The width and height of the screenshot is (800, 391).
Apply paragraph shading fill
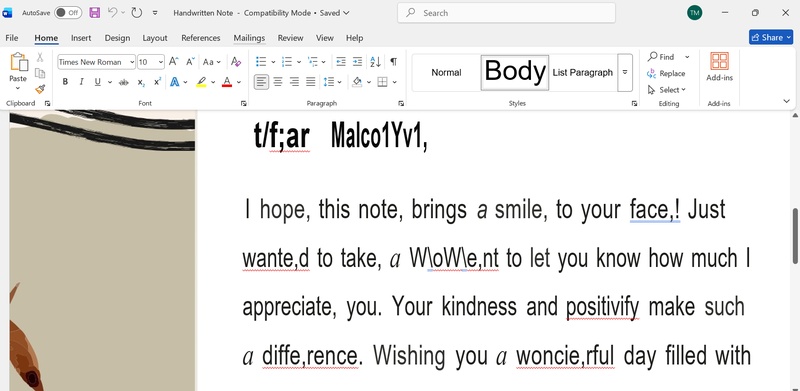357,82
